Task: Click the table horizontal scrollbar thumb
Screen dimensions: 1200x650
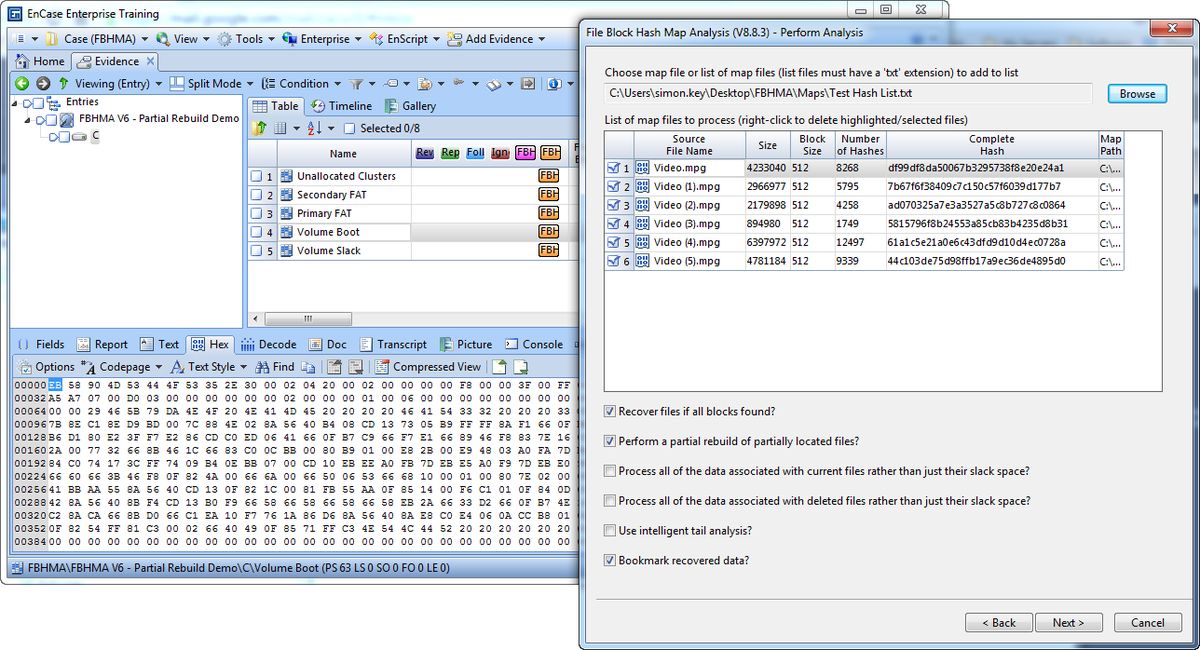Action: point(307,319)
